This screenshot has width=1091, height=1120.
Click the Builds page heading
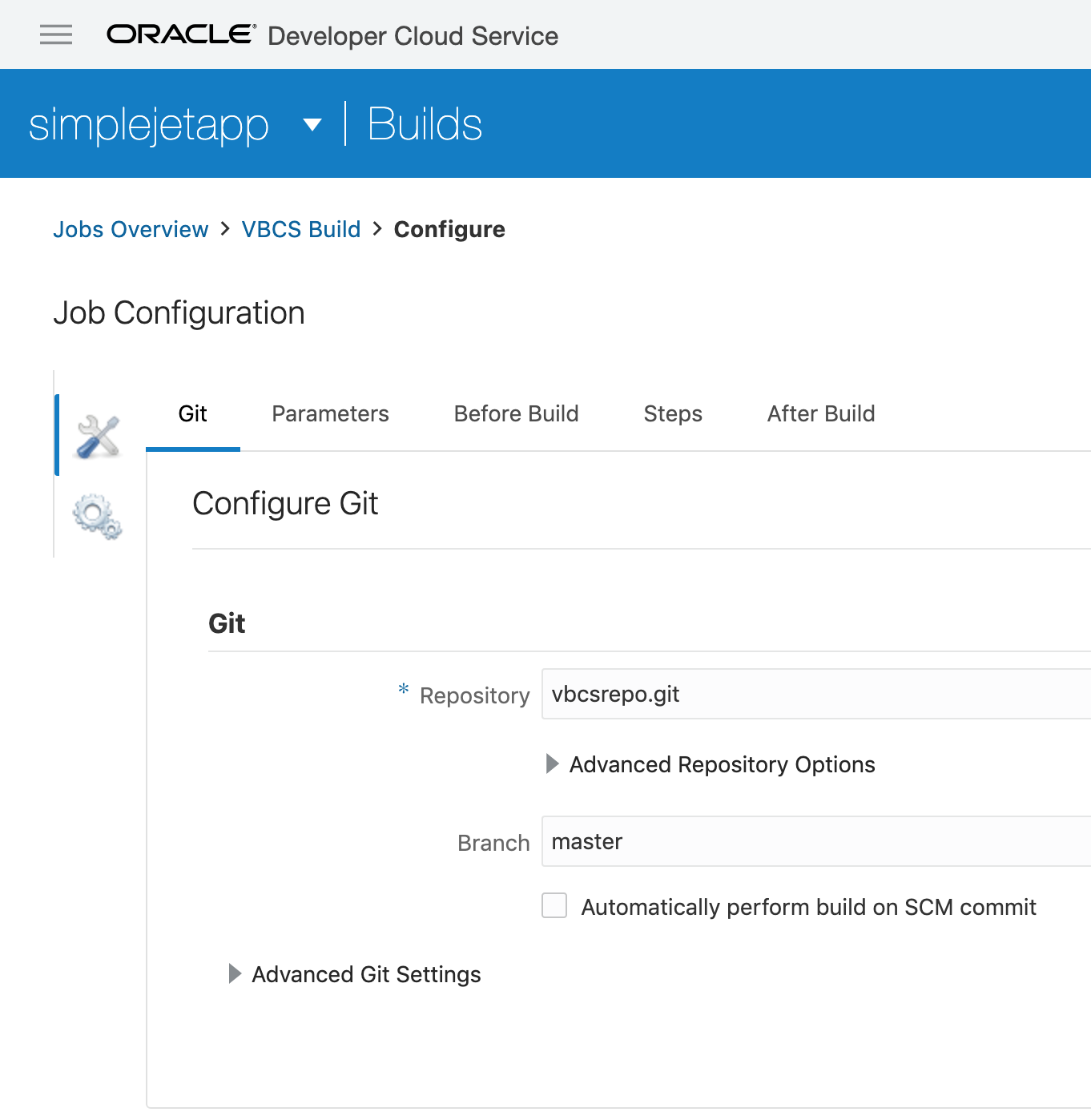click(425, 123)
